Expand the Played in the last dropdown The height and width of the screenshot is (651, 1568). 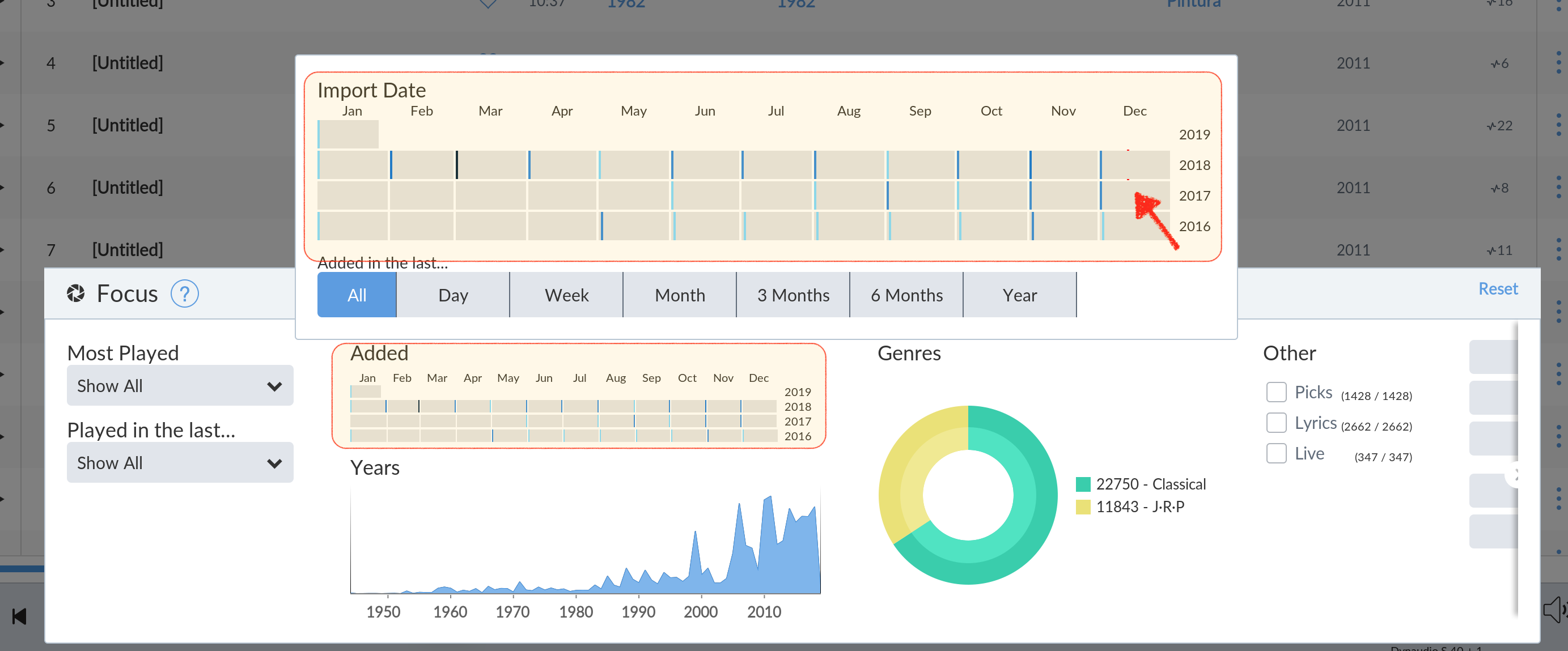click(x=180, y=462)
